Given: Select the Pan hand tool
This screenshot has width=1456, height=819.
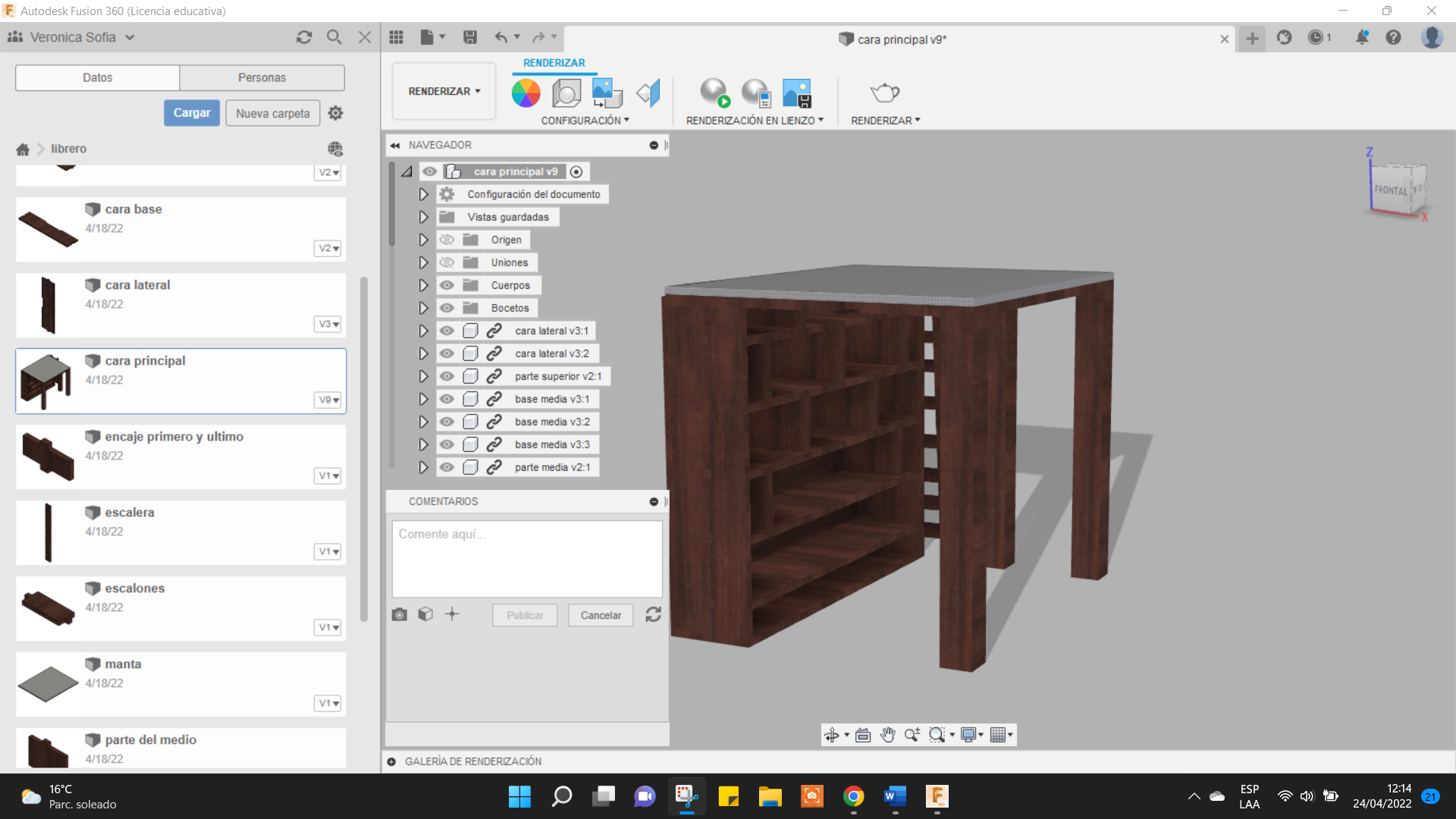Looking at the screenshot, I should click(887, 735).
